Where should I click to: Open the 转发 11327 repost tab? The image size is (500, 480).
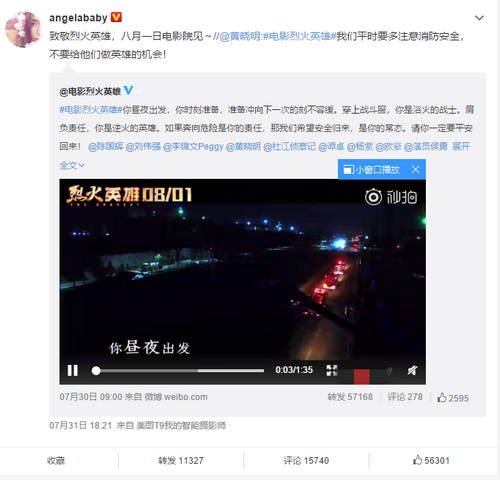pos(181,461)
